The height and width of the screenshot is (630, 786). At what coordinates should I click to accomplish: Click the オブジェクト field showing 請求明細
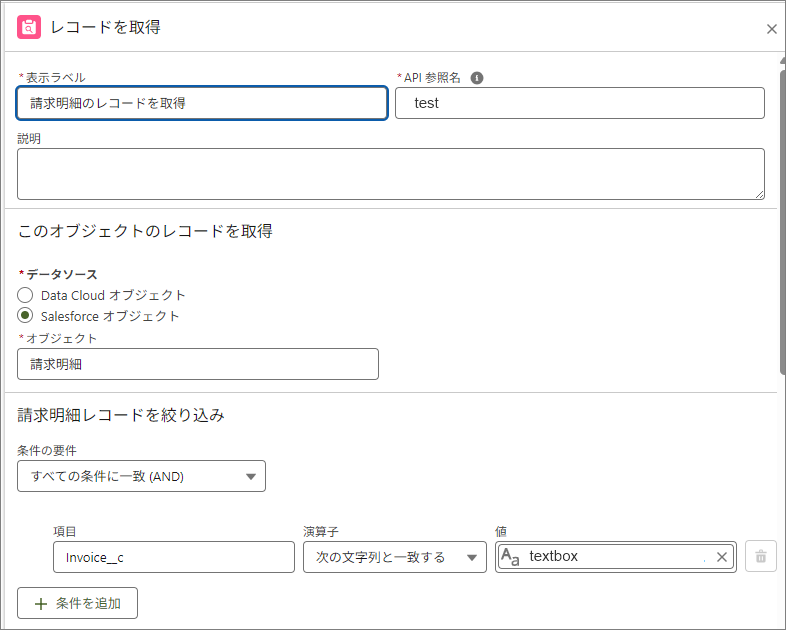198,364
